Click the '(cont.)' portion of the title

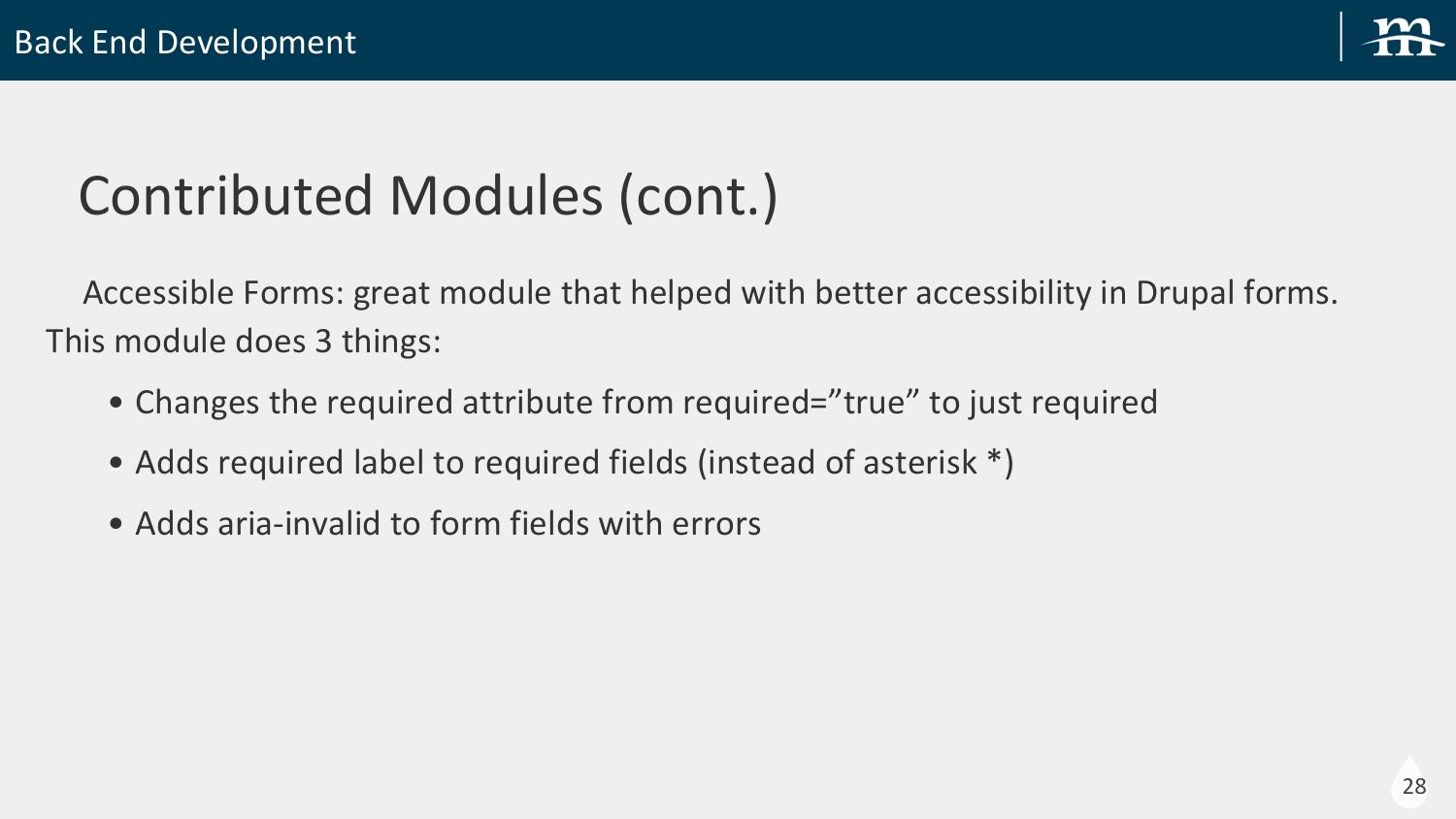(x=699, y=197)
